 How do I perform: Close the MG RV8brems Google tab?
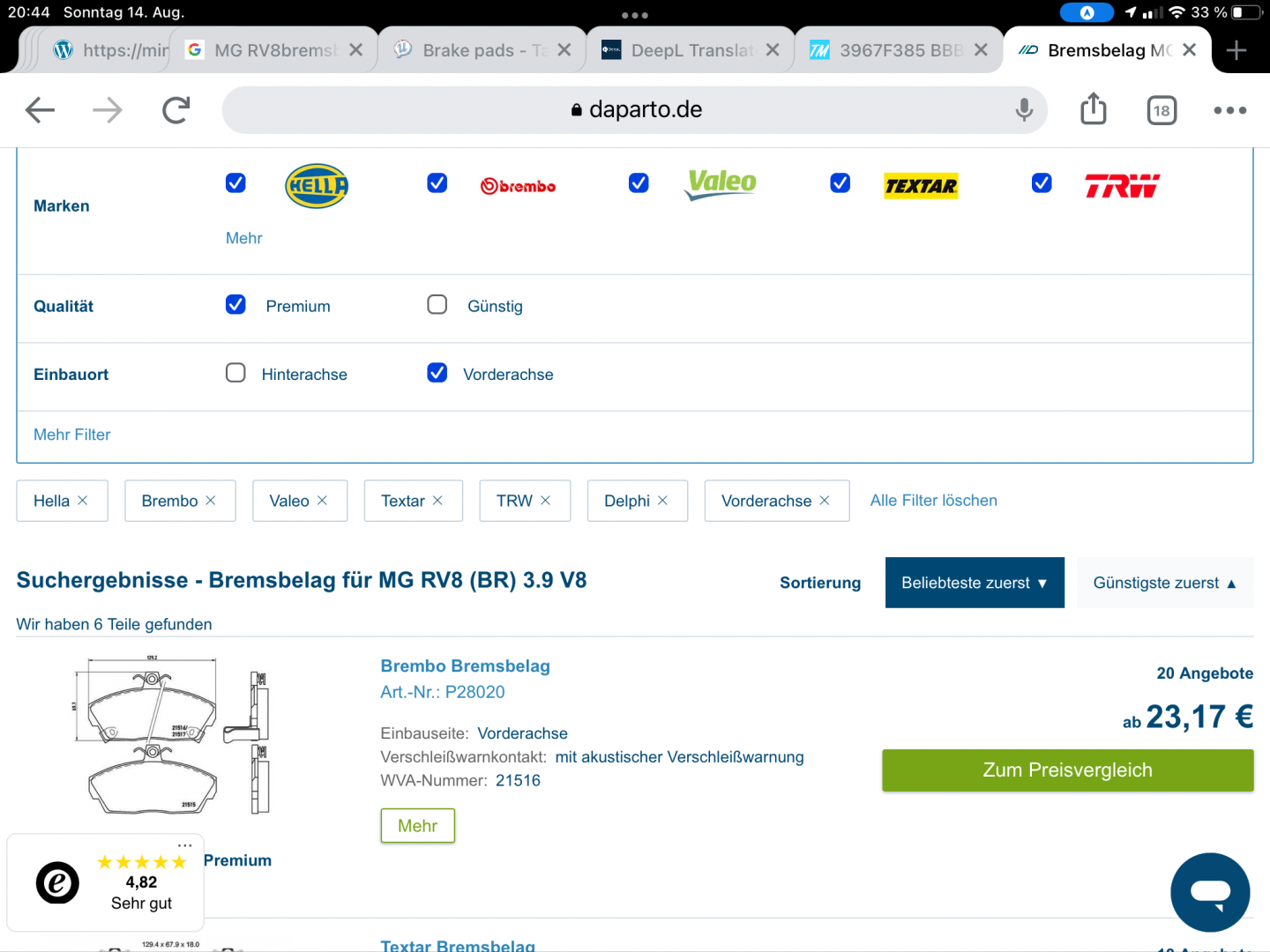(x=356, y=50)
